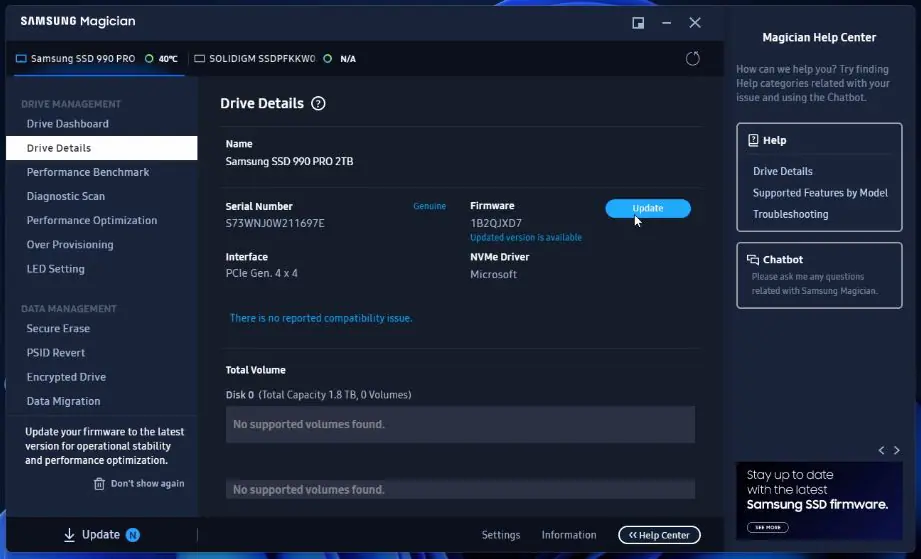
Task: Click the first No supported volumes found box
Action: pos(460,425)
